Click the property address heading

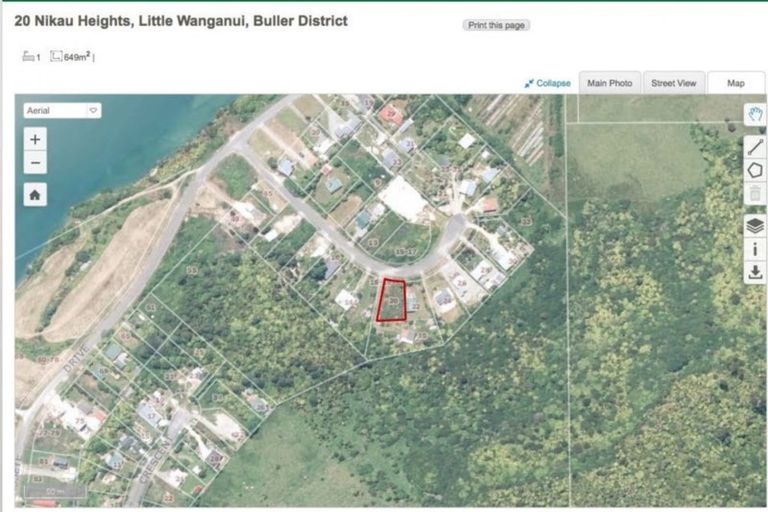pos(181,20)
